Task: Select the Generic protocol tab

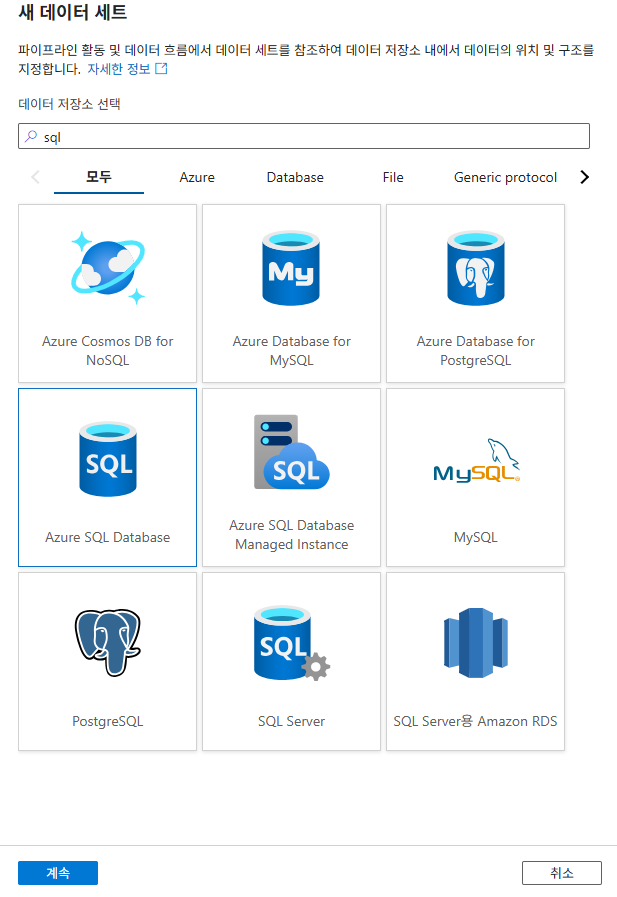Action: tap(505, 177)
